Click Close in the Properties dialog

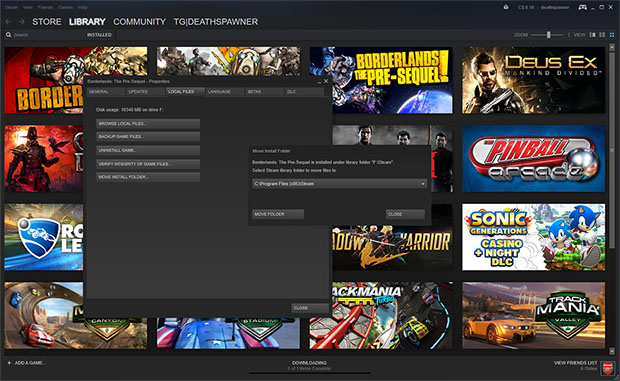(x=310, y=308)
